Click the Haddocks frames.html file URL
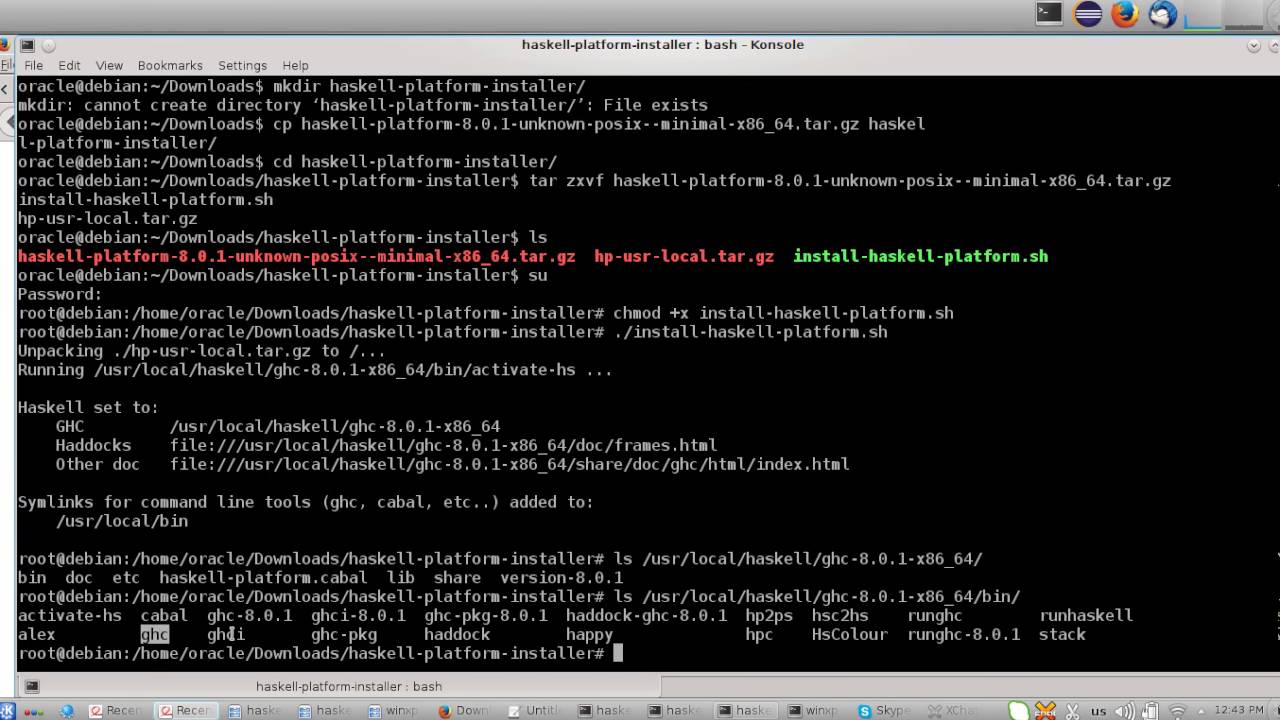 pyautogui.click(x=443, y=445)
